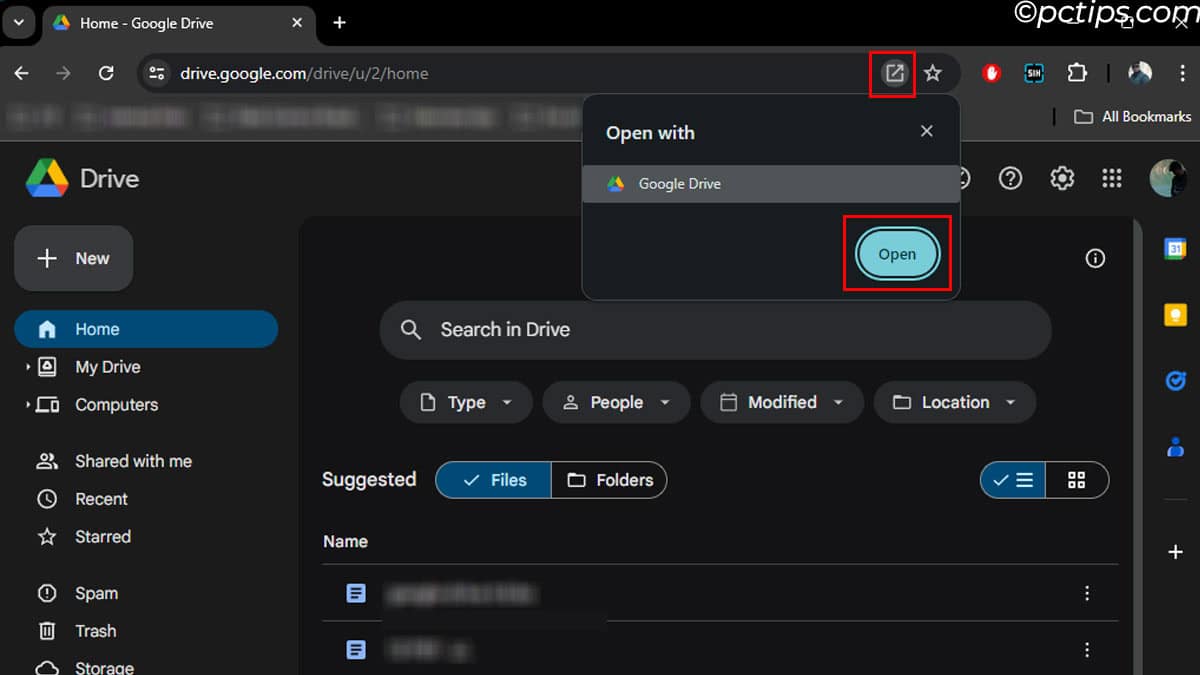Open more actions for second listed file
The image size is (1200, 675).
point(1087,650)
